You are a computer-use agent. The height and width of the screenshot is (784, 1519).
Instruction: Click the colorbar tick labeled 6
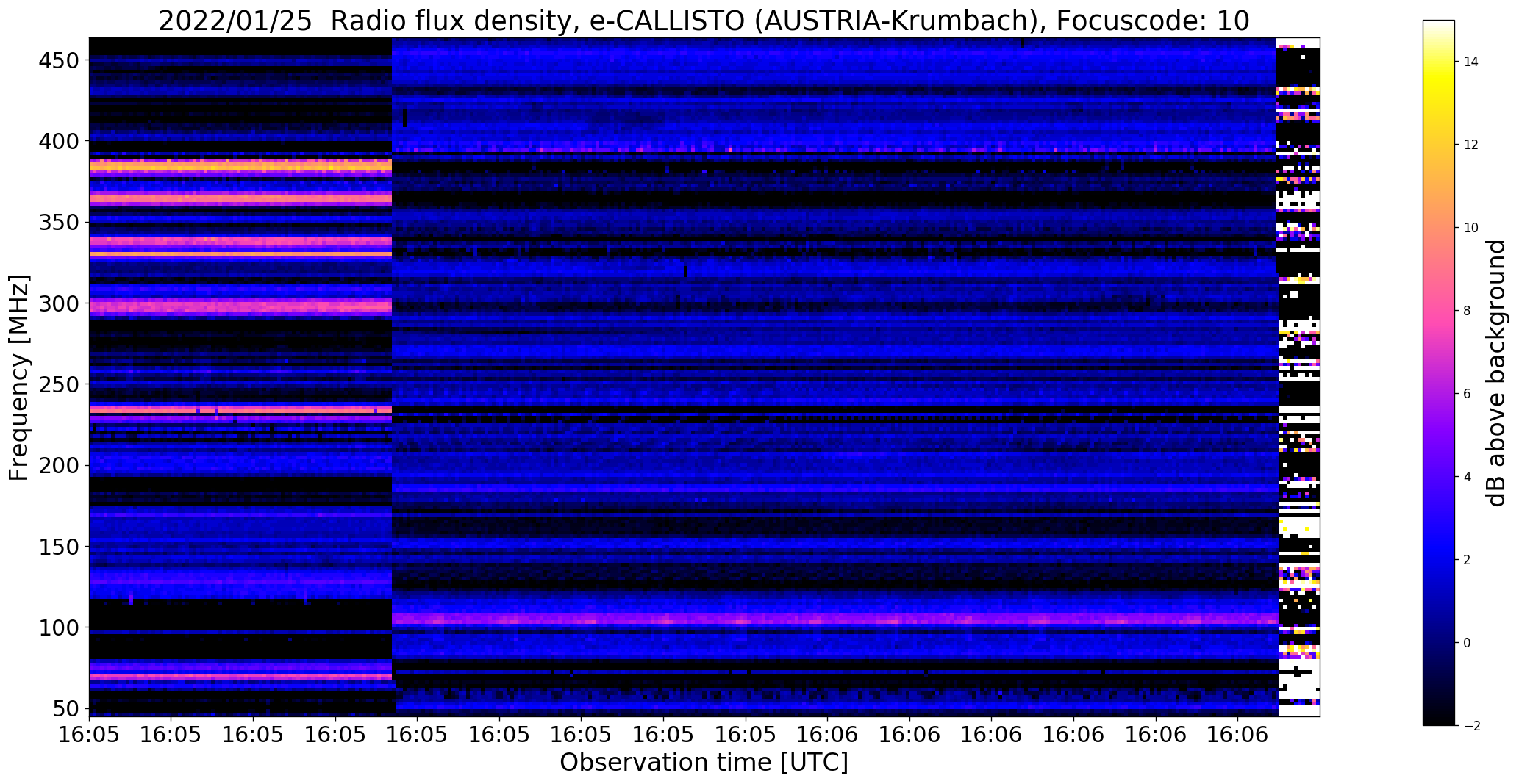coord(1467,394)
